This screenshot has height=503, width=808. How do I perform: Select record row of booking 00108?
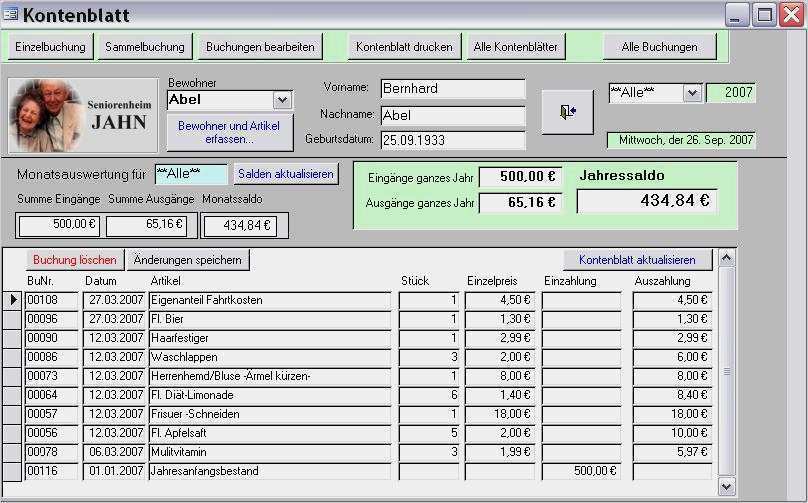[12, 300]
